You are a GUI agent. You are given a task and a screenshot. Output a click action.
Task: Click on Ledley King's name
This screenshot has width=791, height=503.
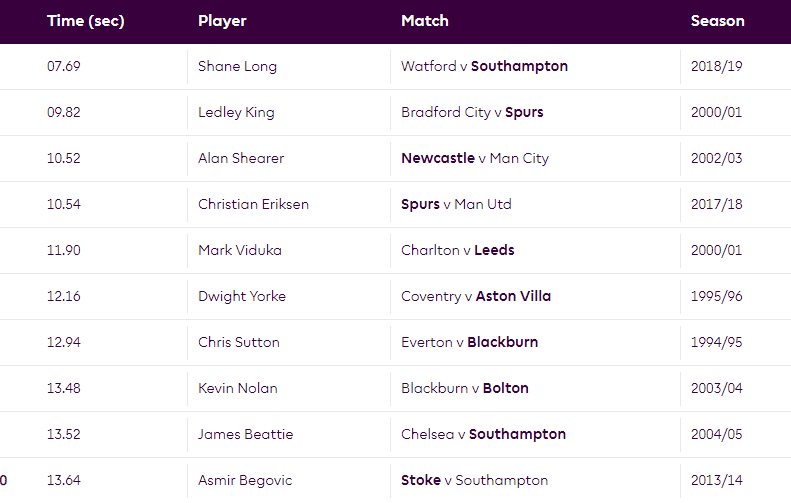click(236, 112)
